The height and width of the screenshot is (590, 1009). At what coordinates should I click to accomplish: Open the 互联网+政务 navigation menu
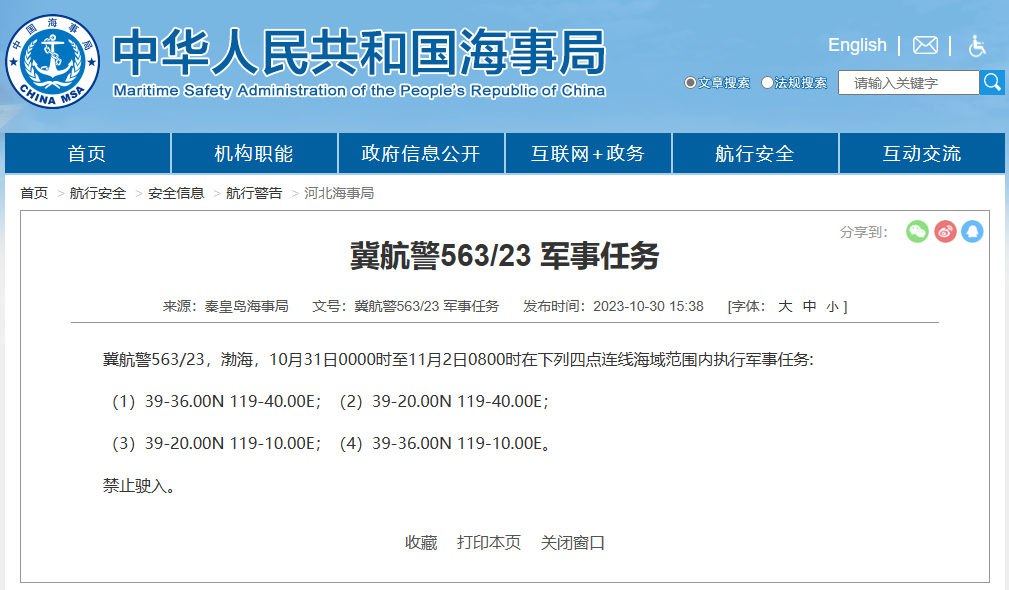click(x=588, y=154)
